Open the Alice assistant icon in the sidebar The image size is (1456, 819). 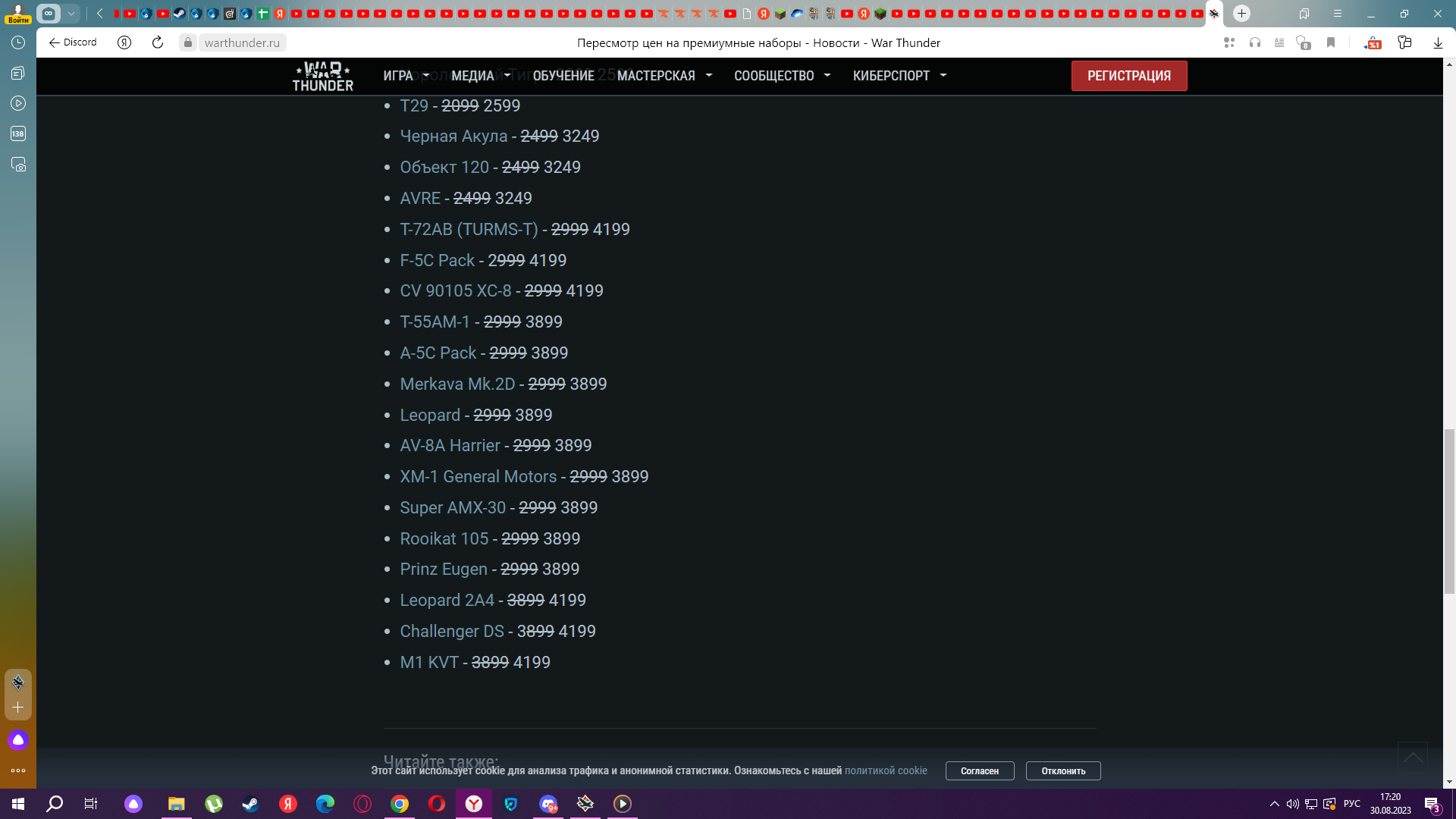18,740
